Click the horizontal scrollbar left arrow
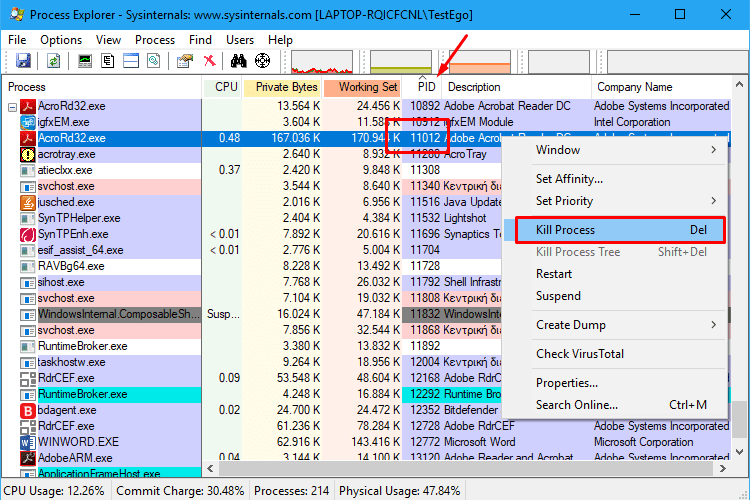 [210, 468]
